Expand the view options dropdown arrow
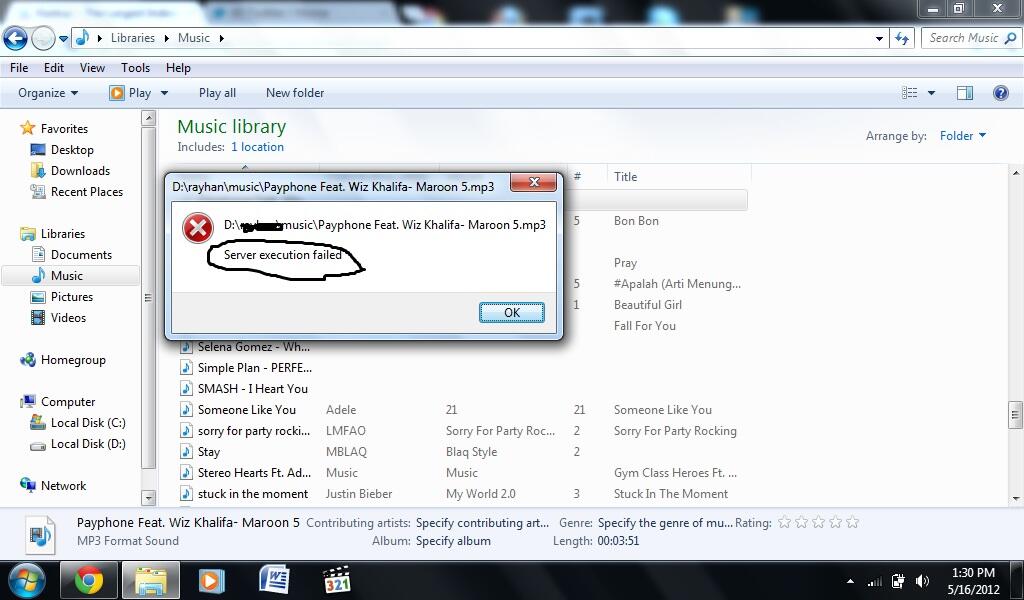This screenshot has height=600, width=1024. pyautogui.click(x=931, y=93)
